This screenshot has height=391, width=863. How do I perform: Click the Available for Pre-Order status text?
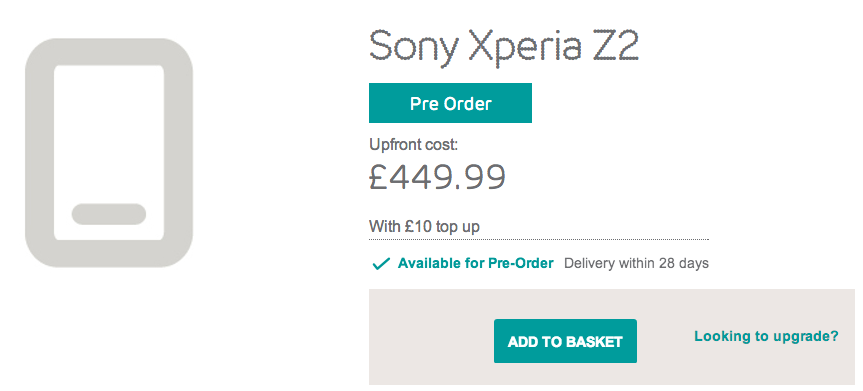[x=476, y=263]
